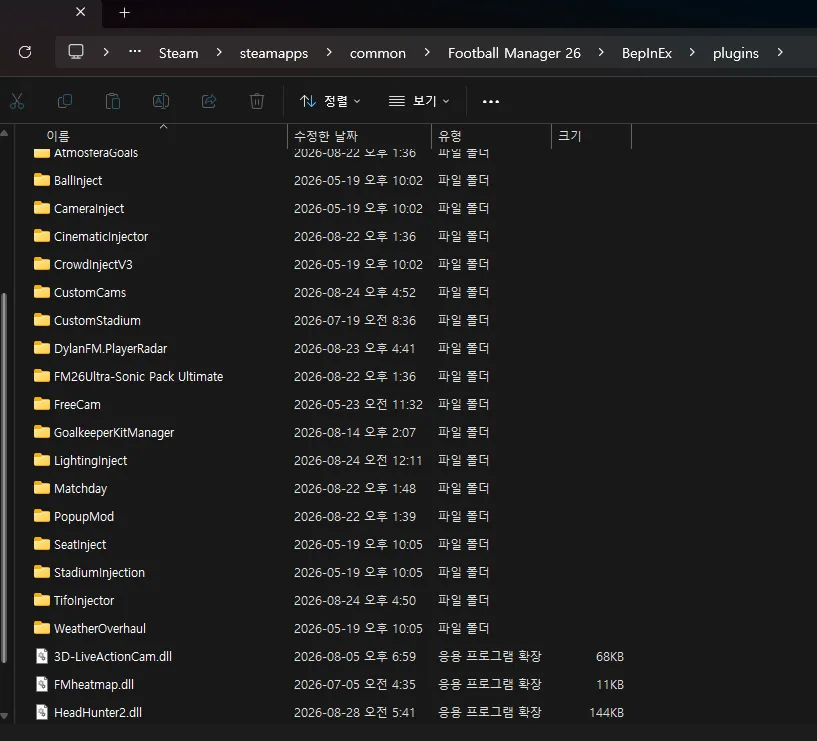The height and width of the screenshot is (741, 817).
Task: Select the AtmosferaGoals folder name
Action: coord(96,153)
